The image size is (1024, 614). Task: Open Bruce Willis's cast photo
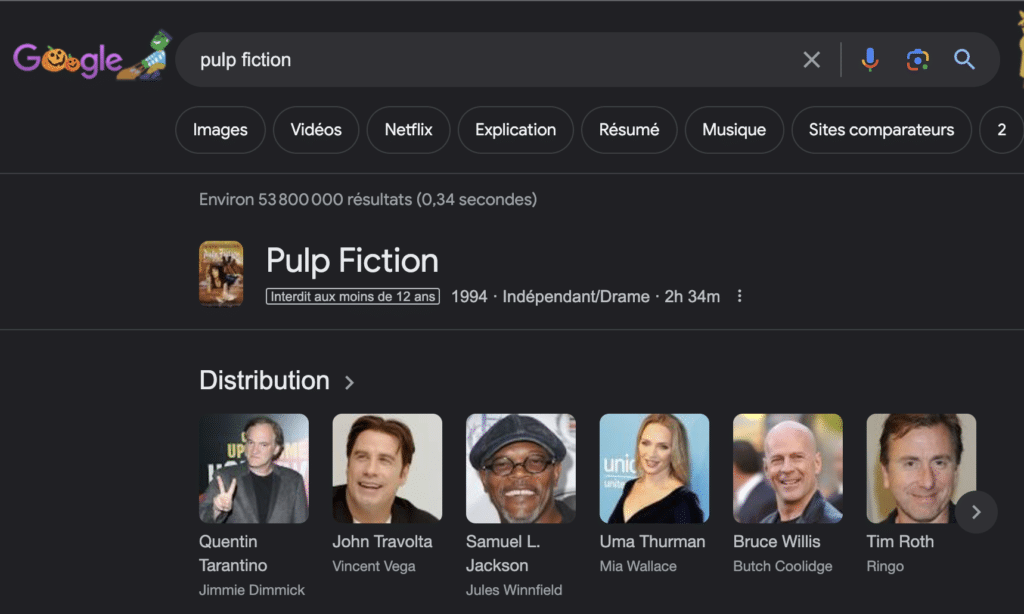tap(788, 468)
